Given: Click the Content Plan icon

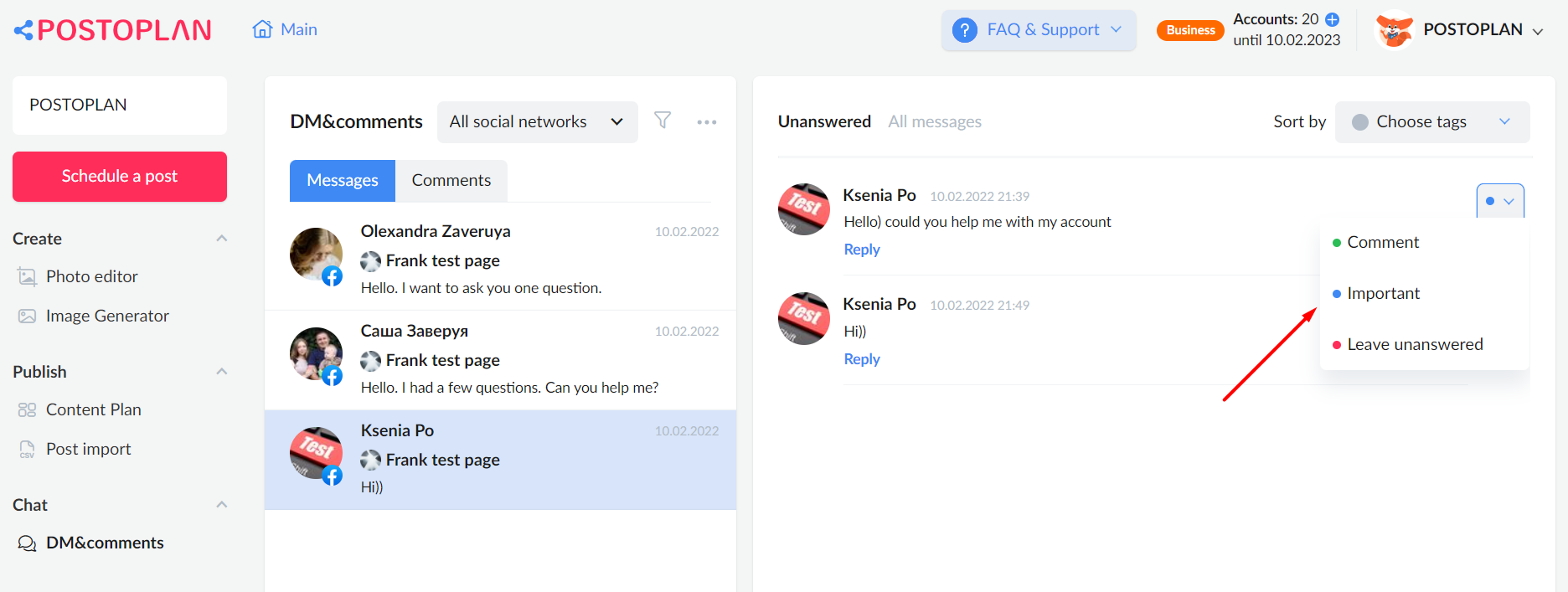Looking at the screenshot, I should coord(28,409).
